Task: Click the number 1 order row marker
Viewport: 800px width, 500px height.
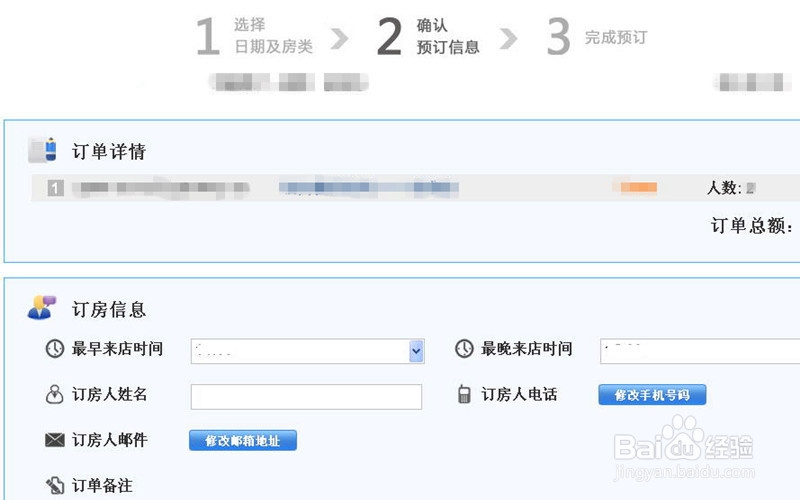Action: pos(56,188)
